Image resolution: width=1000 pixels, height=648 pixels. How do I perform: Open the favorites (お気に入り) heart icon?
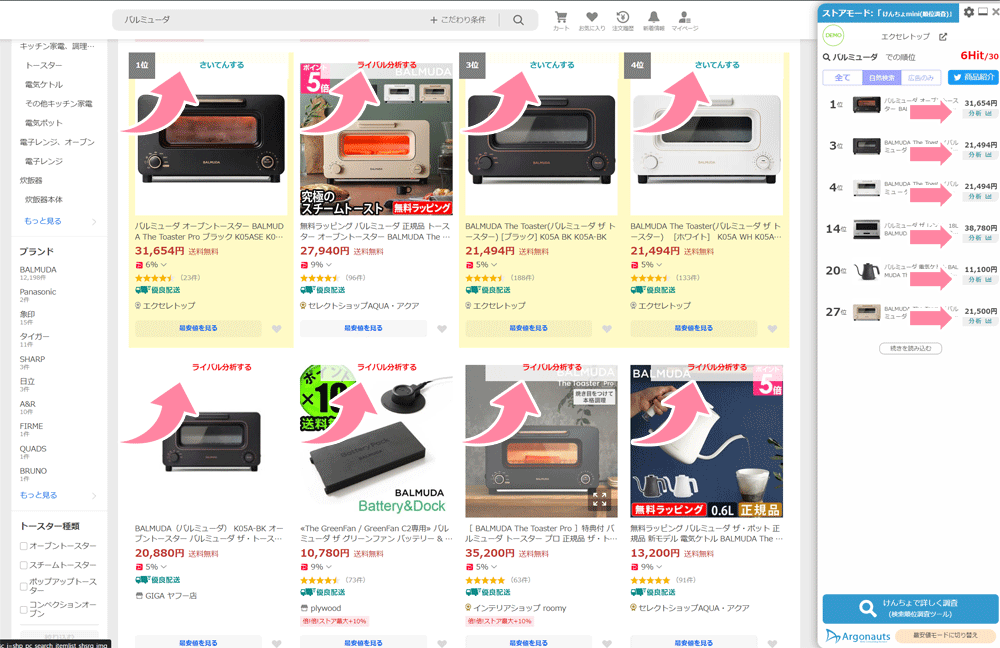[592, 20]
